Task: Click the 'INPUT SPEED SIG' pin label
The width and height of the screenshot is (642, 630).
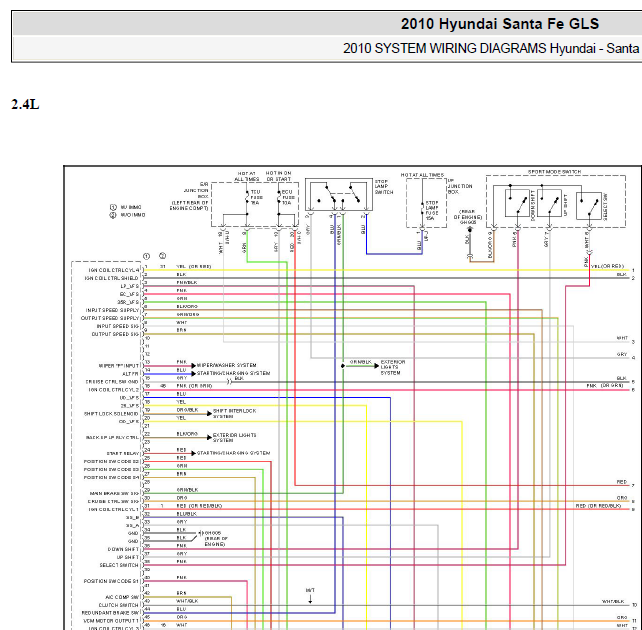Action: 118,326
